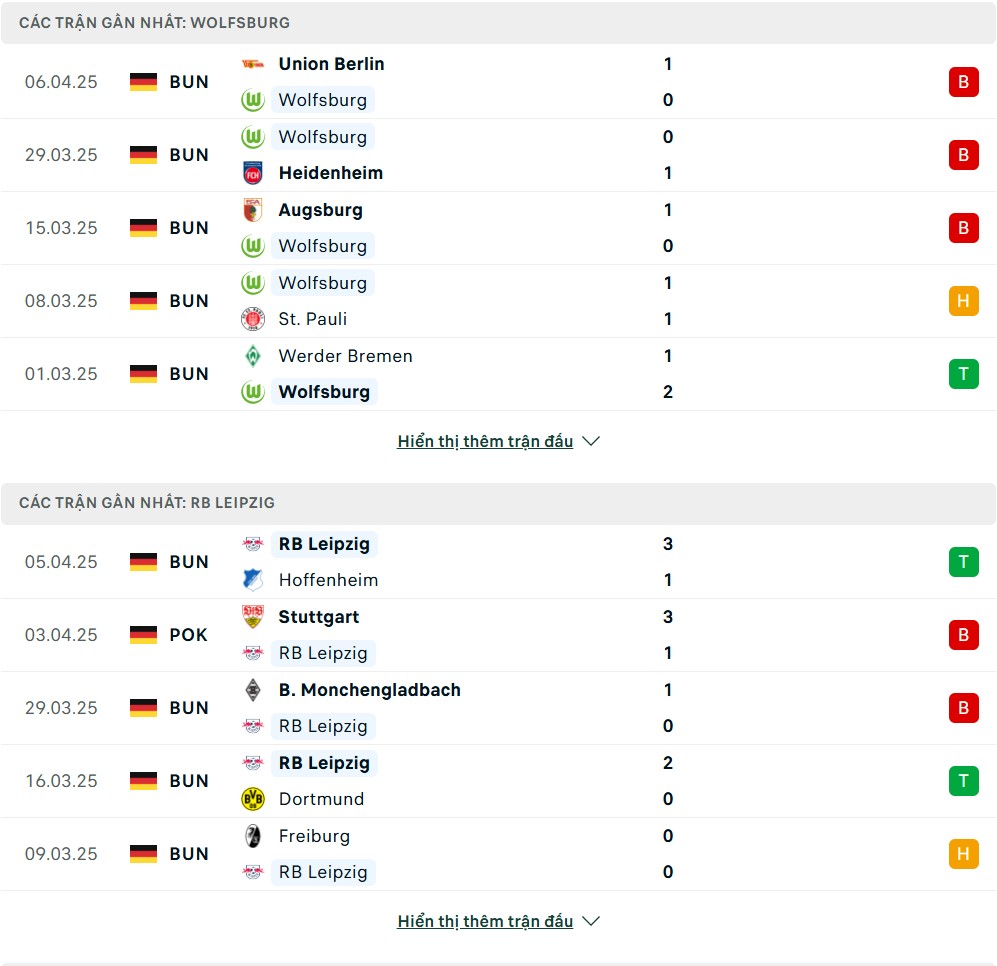The width and height of the screenshot is (997, 966).
Task: Click the Dortmund BVB logo
Action: (x=252, y=799)
